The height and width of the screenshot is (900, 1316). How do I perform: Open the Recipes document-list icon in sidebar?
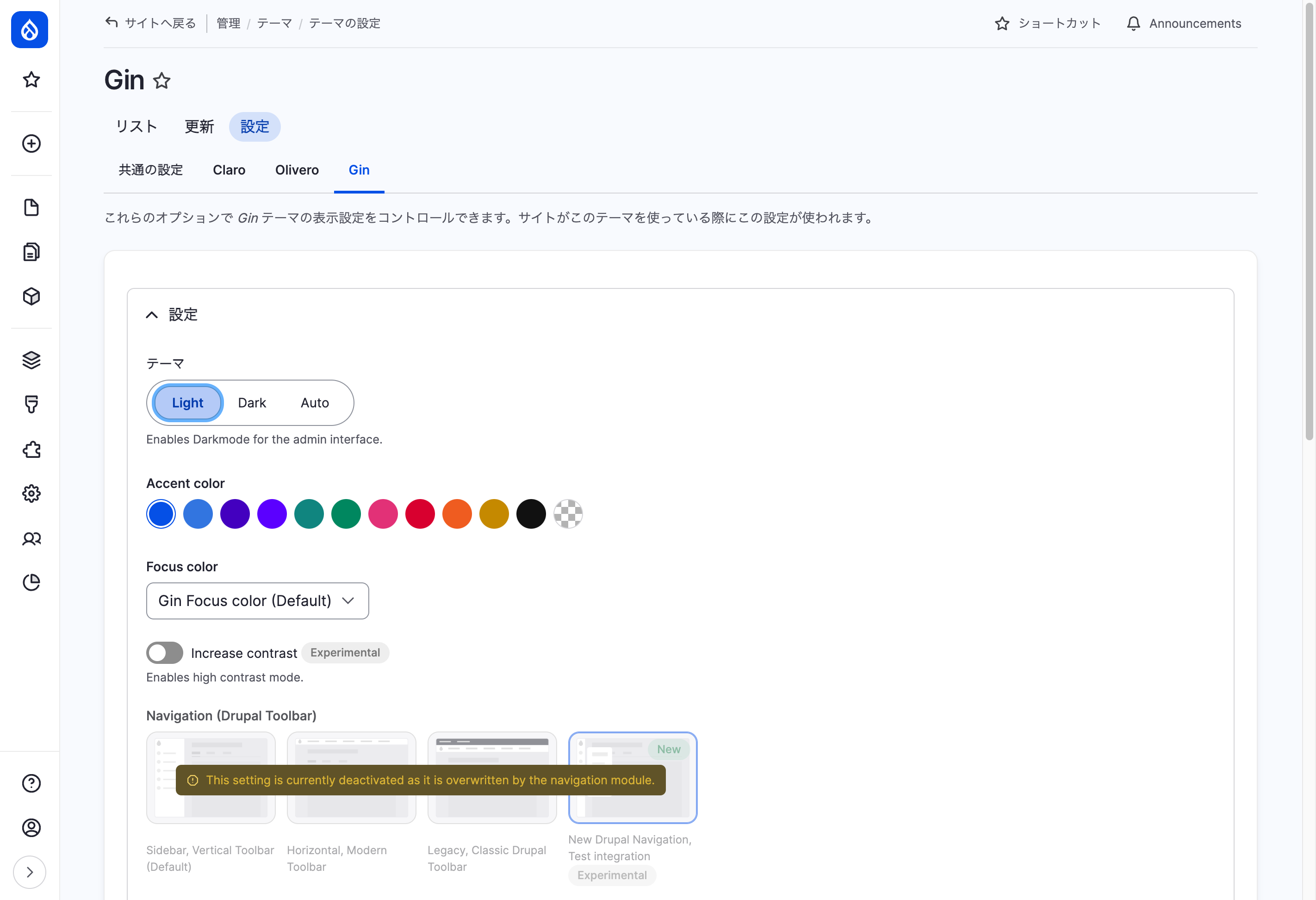[31, 252]
